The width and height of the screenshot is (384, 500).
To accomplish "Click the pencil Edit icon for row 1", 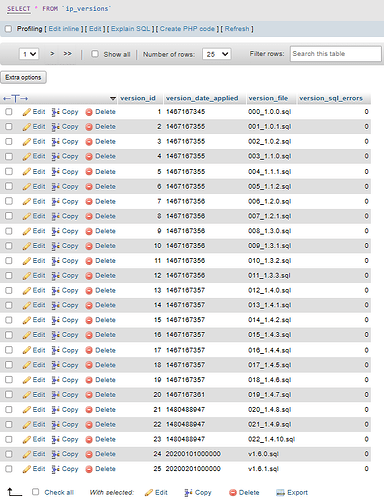I will click(27, 112).
